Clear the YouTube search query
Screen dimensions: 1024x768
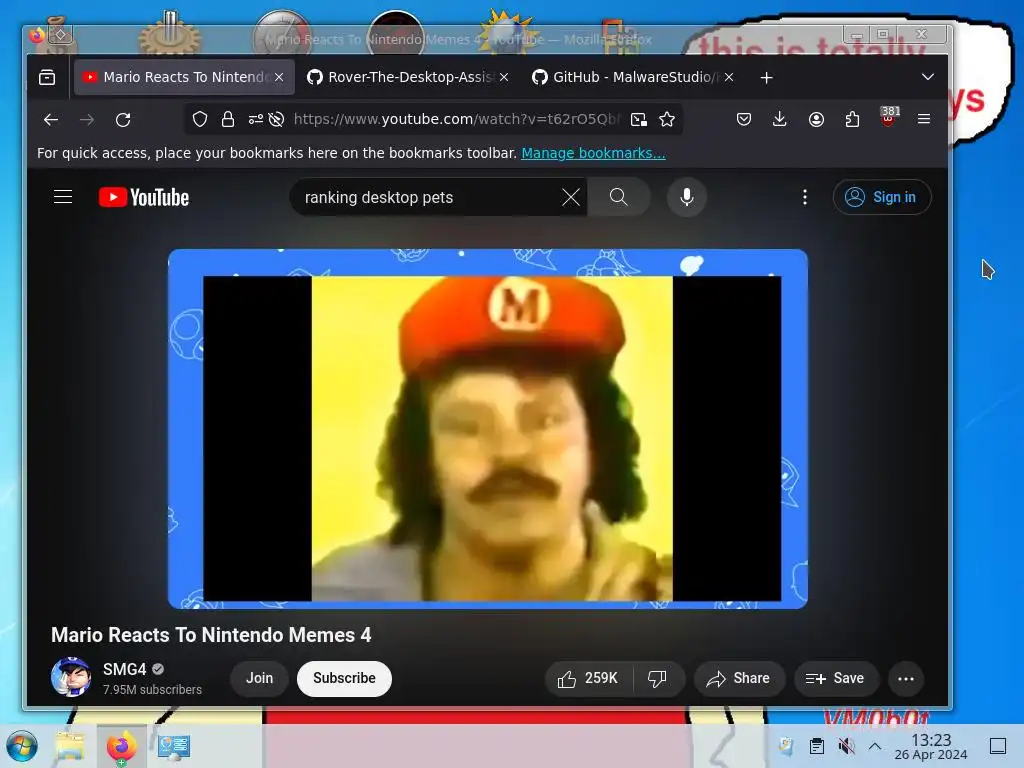click(571, 197)
